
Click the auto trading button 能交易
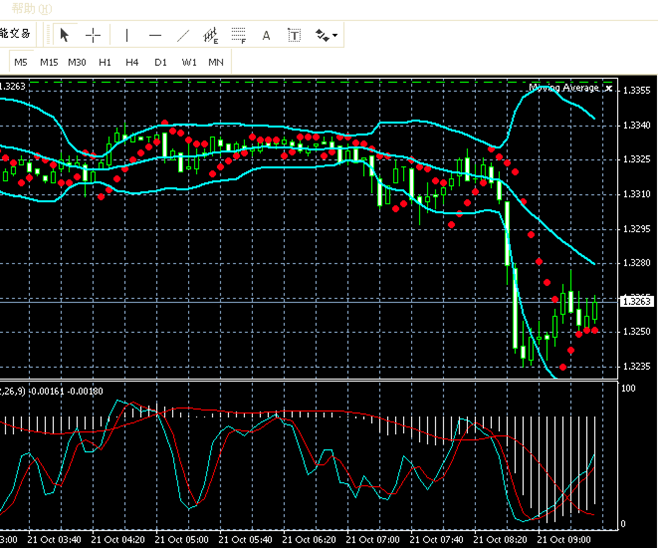16,34
